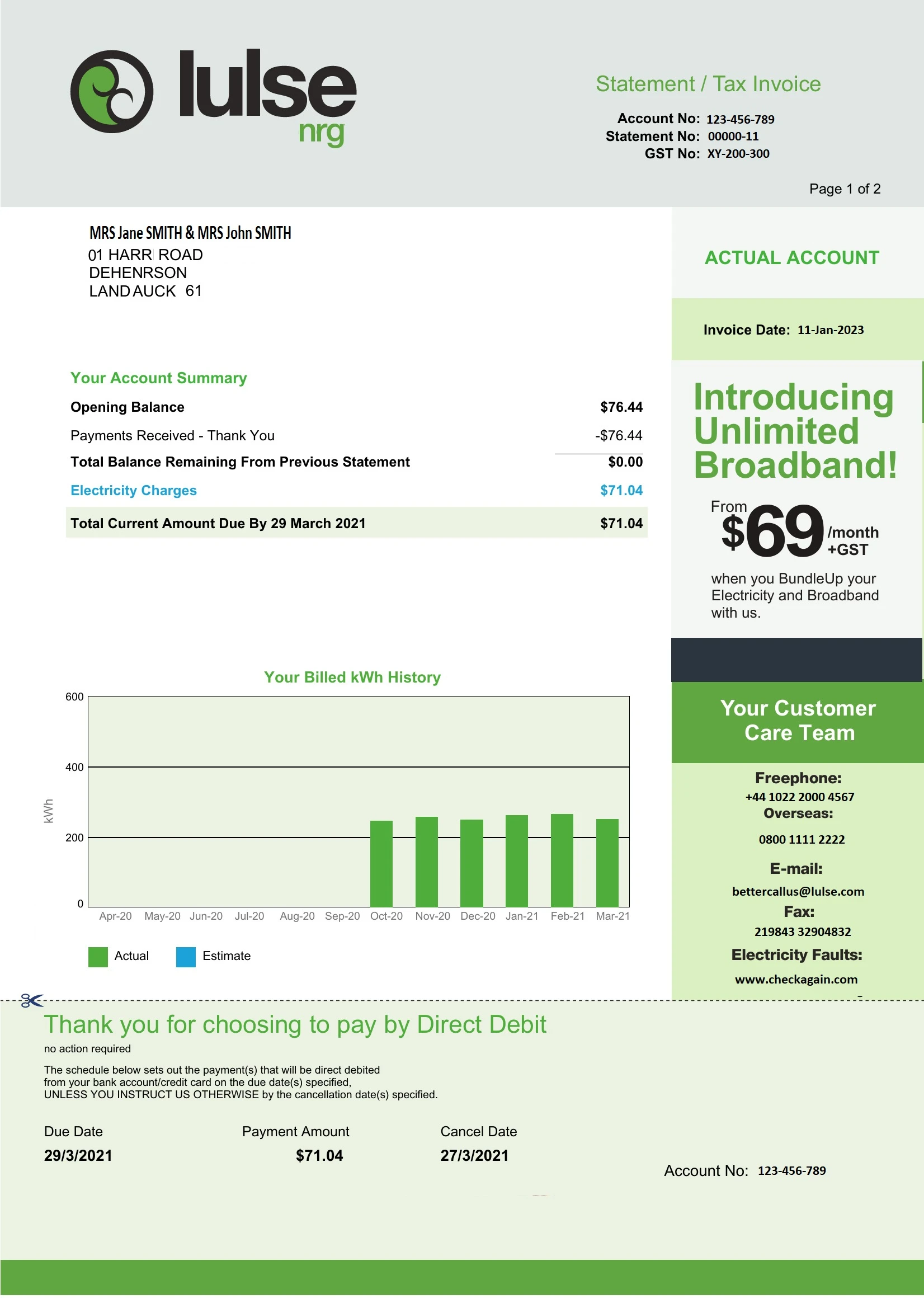Click the Cancel Date value 27/3/2021
Image resolution: width=924 pixels, height=1308 pixels.
tap(474, 1156)
